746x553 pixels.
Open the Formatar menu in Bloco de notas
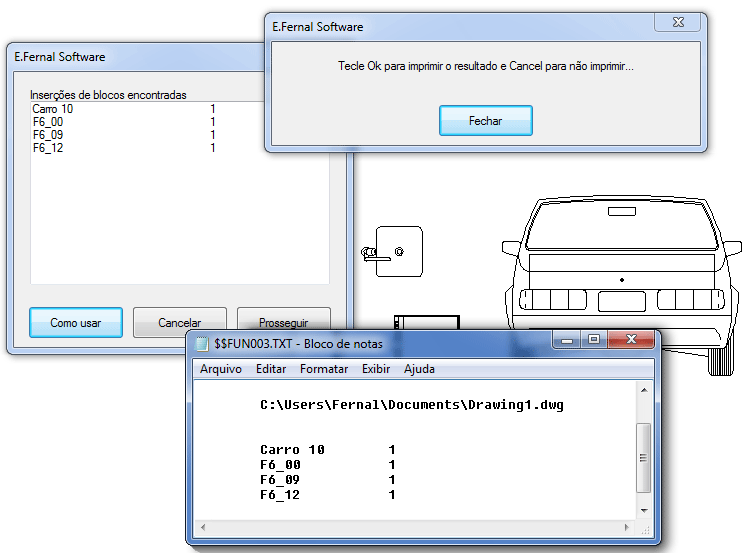click(324, 369)
